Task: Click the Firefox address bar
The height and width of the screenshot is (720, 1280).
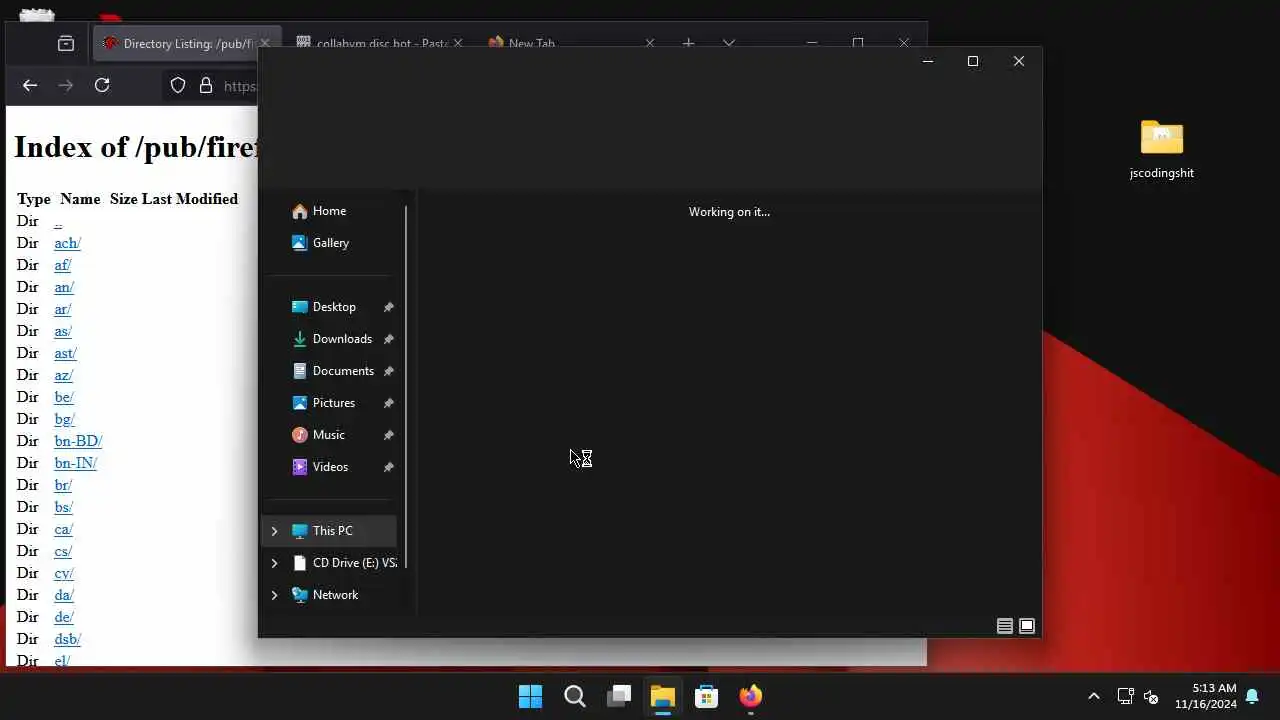Action: pyautogui.click(x=241, y=85)
